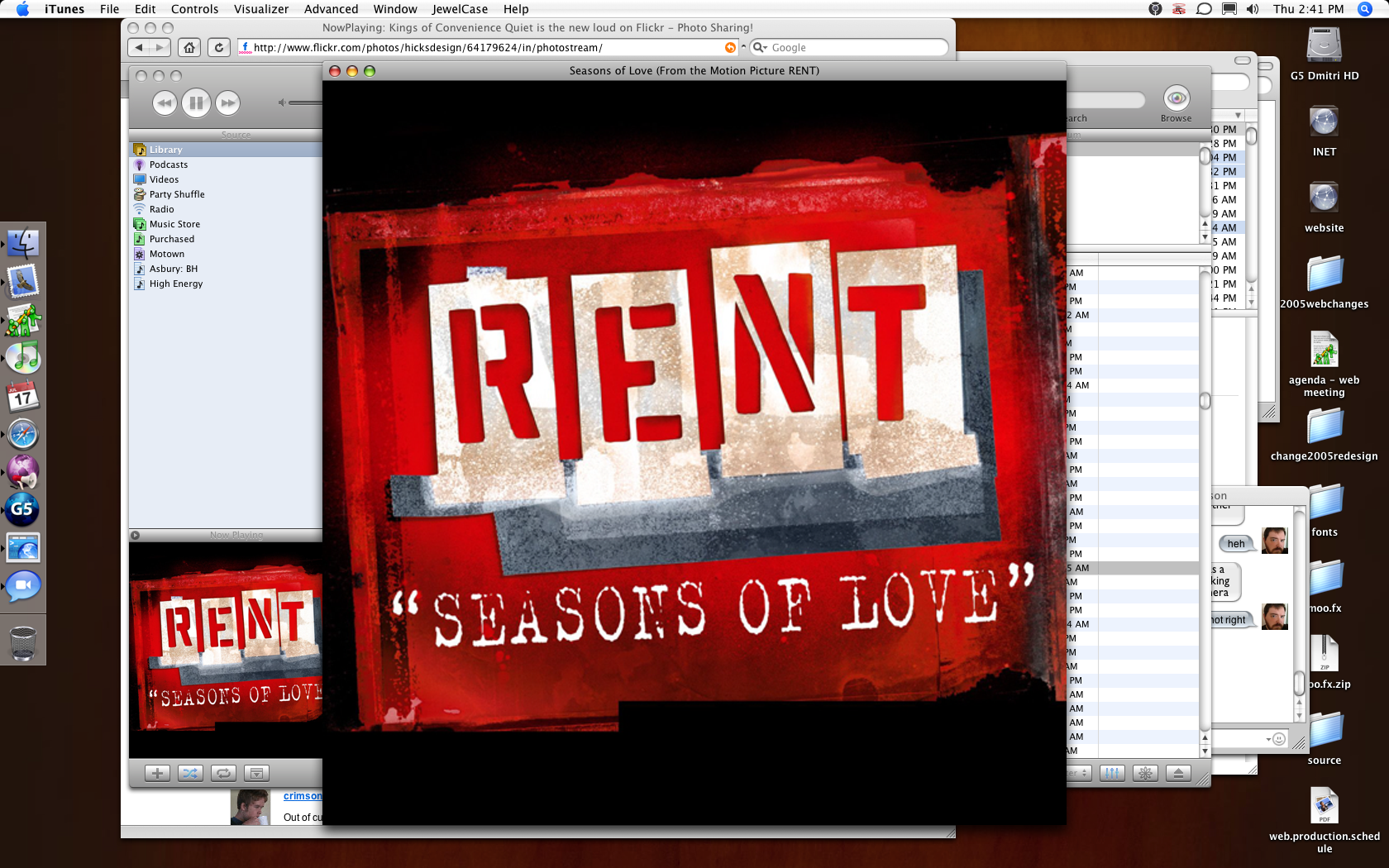The image size is (1389, 868).
Task: Click the iTunes song list scroll down arrow
Action: pyautogui.click(x=1205, y=751)
